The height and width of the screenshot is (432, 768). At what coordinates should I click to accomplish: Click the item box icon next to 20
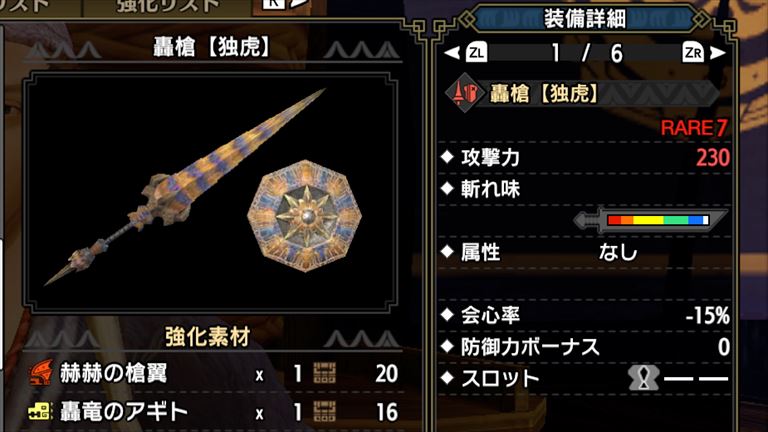click(324, 373)
